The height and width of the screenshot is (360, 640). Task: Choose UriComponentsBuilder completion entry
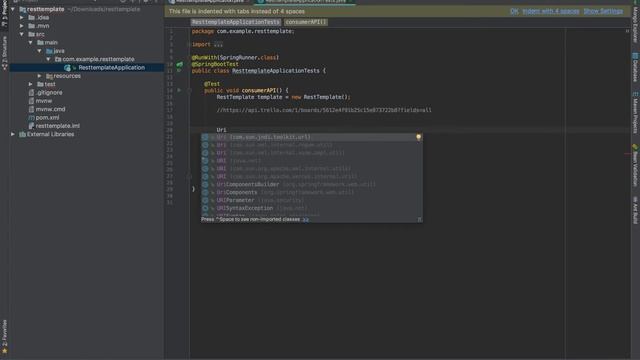click(x=311, y=184)
